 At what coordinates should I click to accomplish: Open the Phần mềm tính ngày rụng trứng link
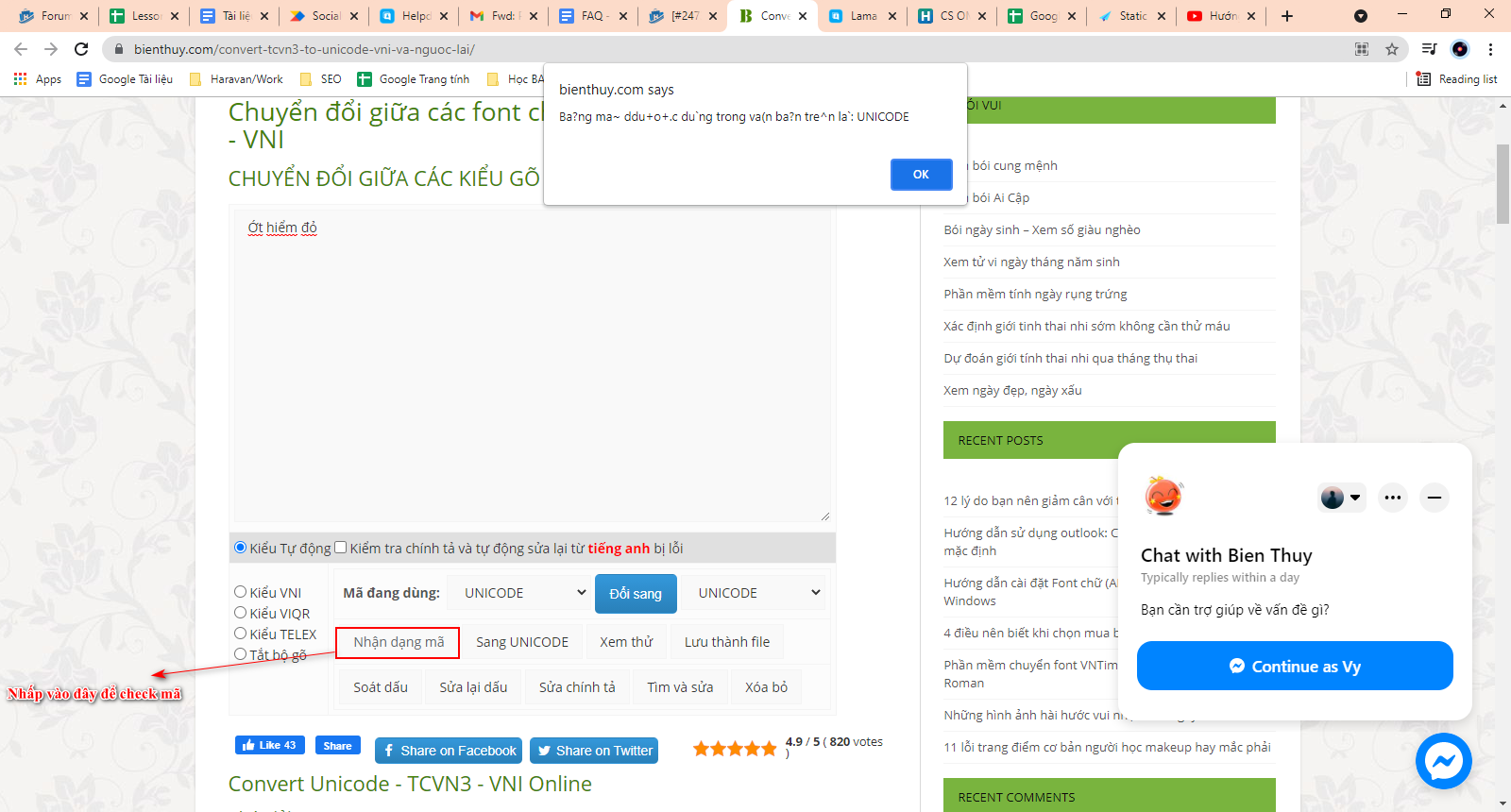point(1035,294)
